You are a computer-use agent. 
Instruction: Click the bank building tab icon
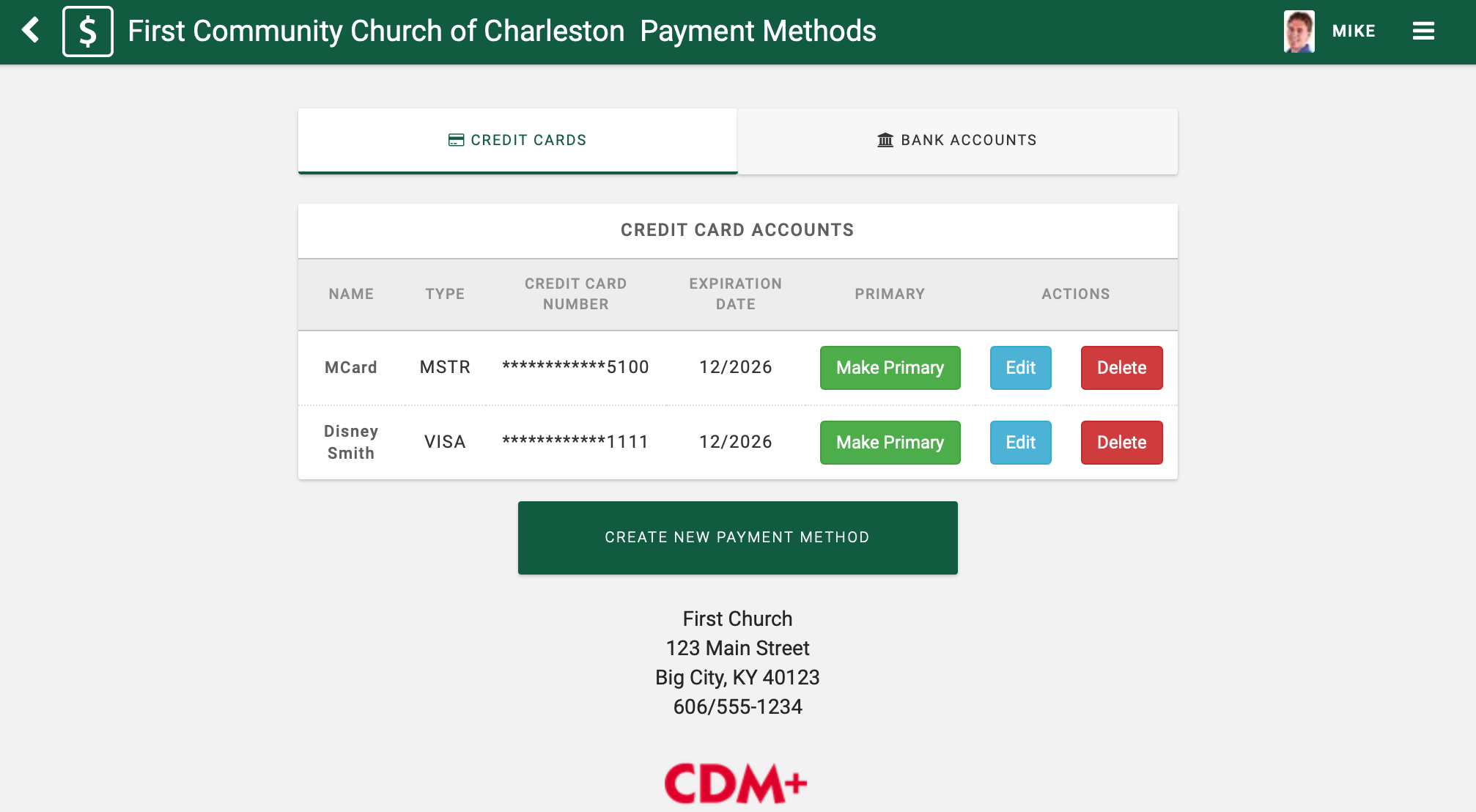point(885,140)
